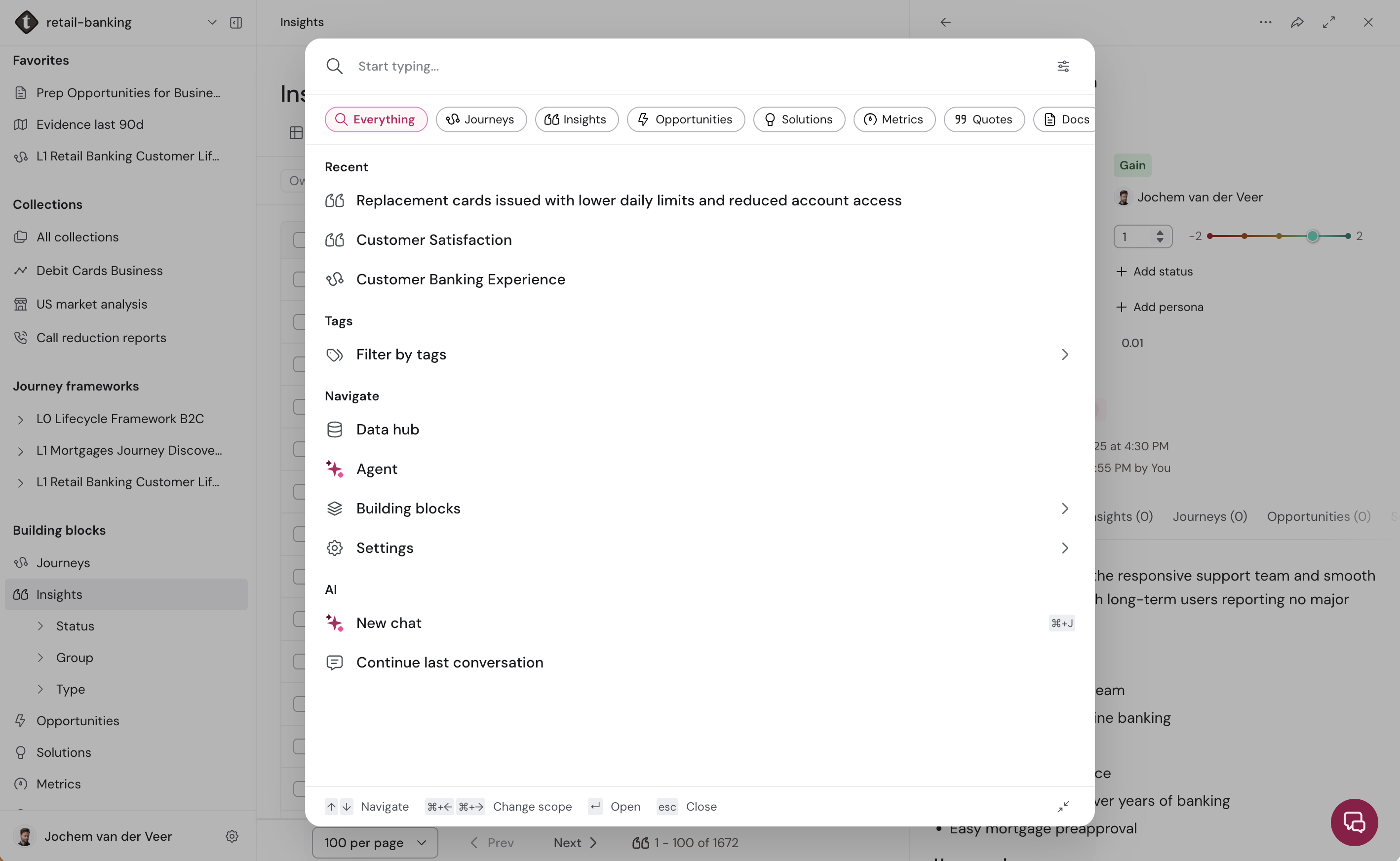Focus the Start typing search field
1400x861 pixels.
[x=700, y=66]
